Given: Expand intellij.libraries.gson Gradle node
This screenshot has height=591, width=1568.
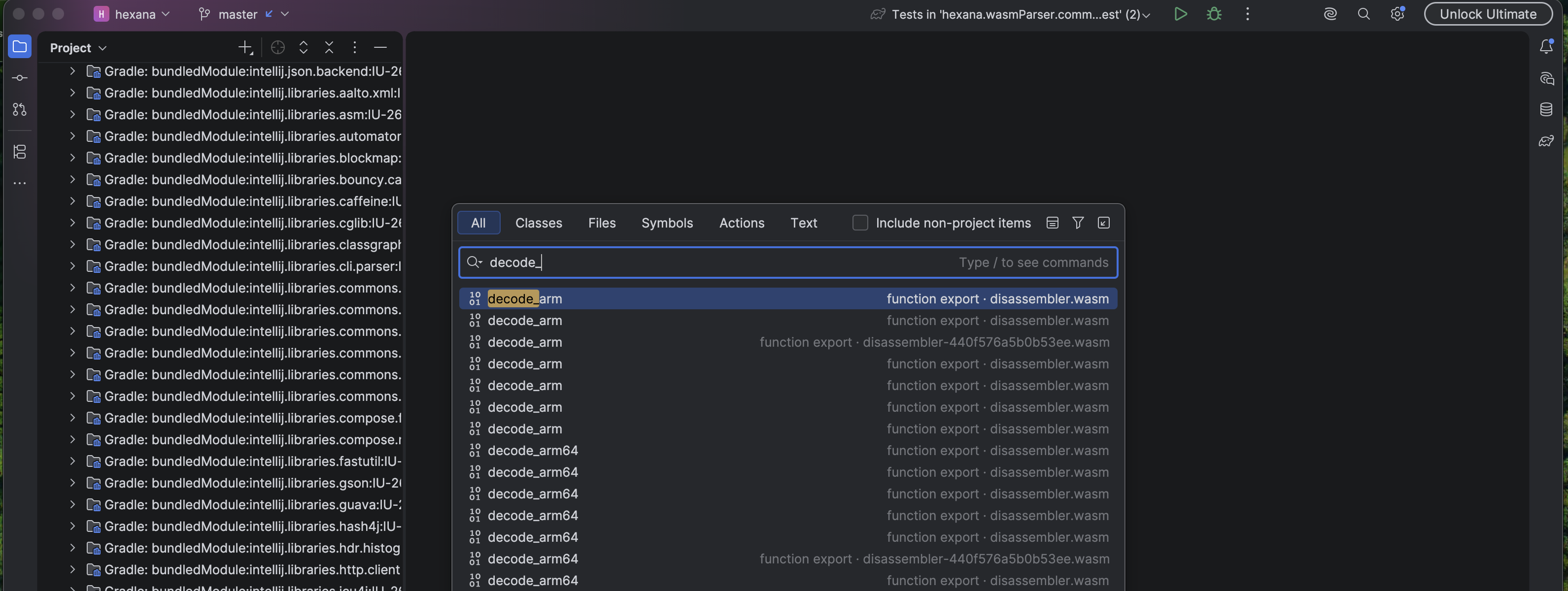Looking at the screenshot, I should coord(72,483).
